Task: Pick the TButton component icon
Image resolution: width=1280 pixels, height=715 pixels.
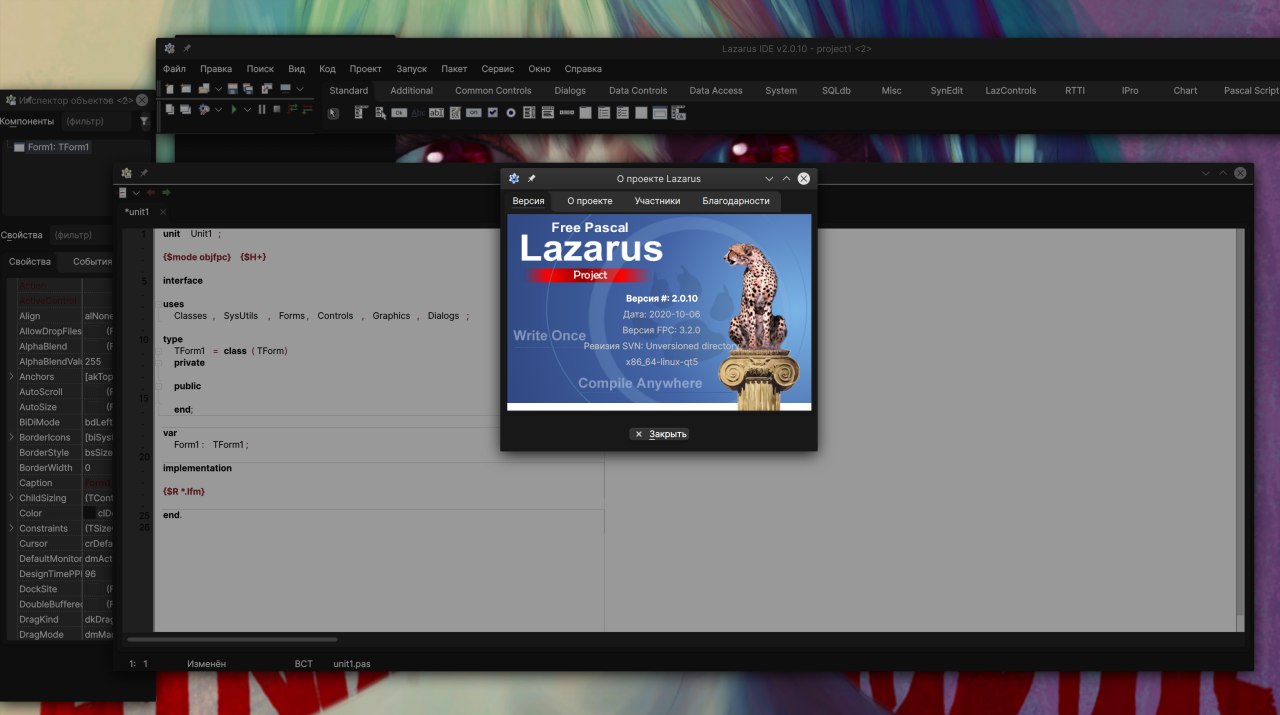Action: click(399, 113)
